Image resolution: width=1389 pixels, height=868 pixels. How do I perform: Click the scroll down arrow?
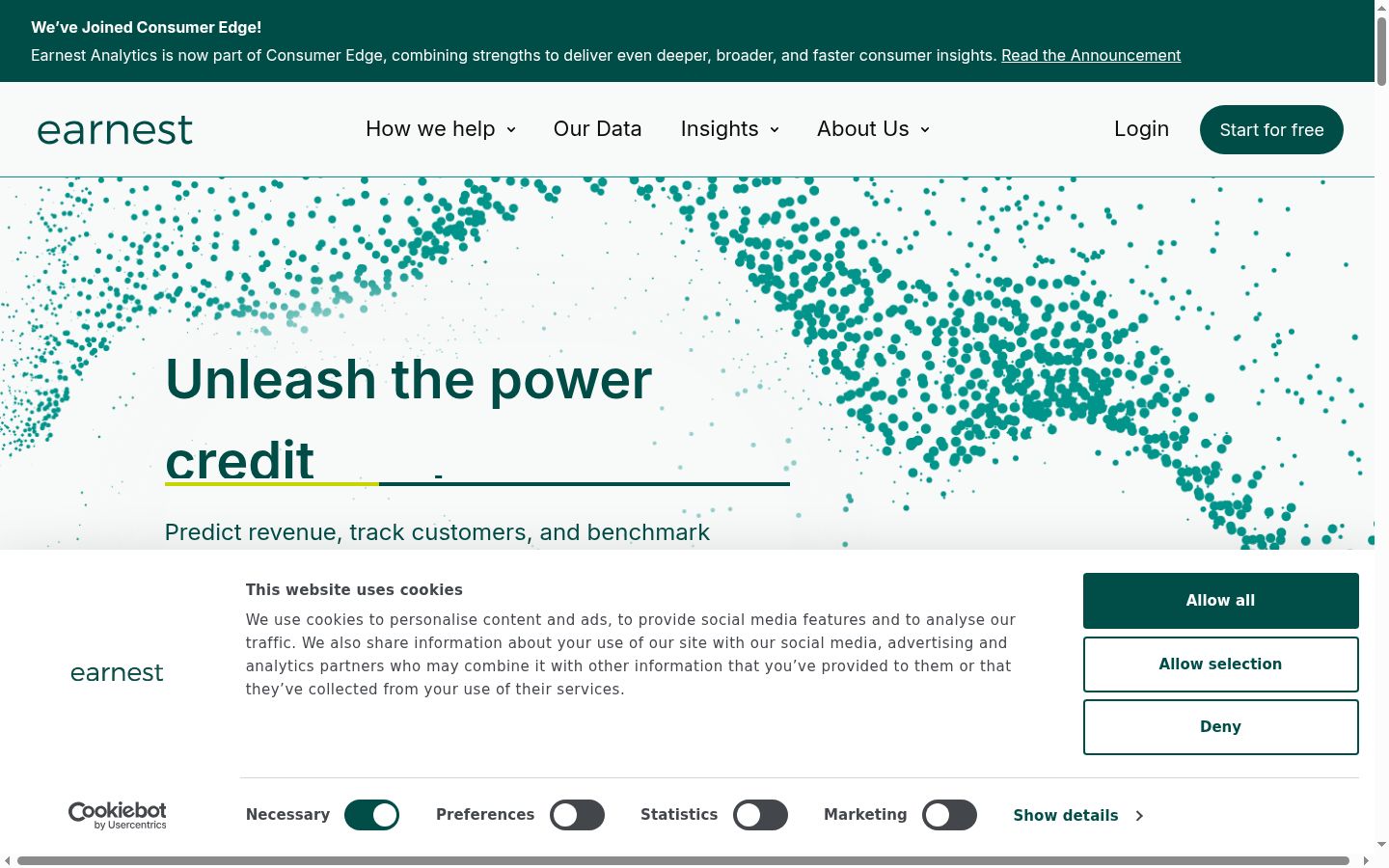1381,845
